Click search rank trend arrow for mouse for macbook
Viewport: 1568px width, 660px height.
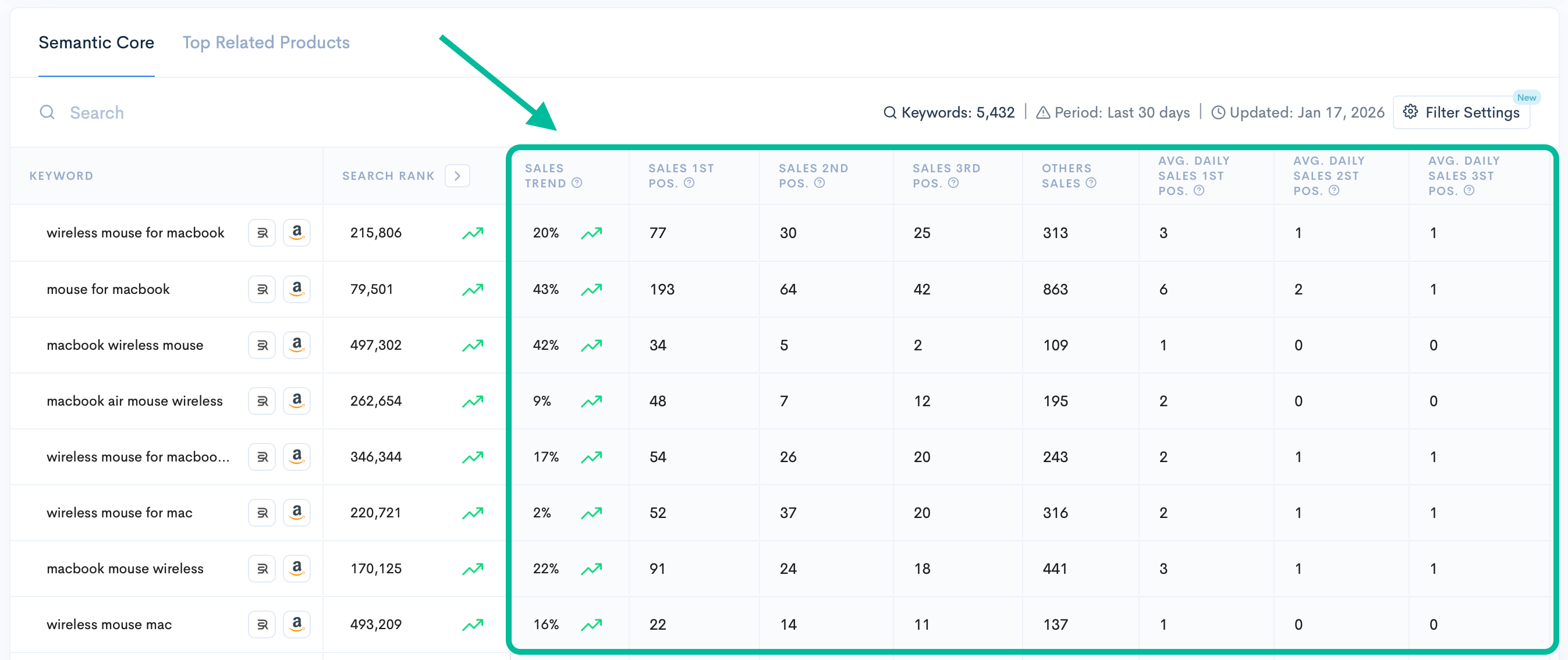click(473, 289)
